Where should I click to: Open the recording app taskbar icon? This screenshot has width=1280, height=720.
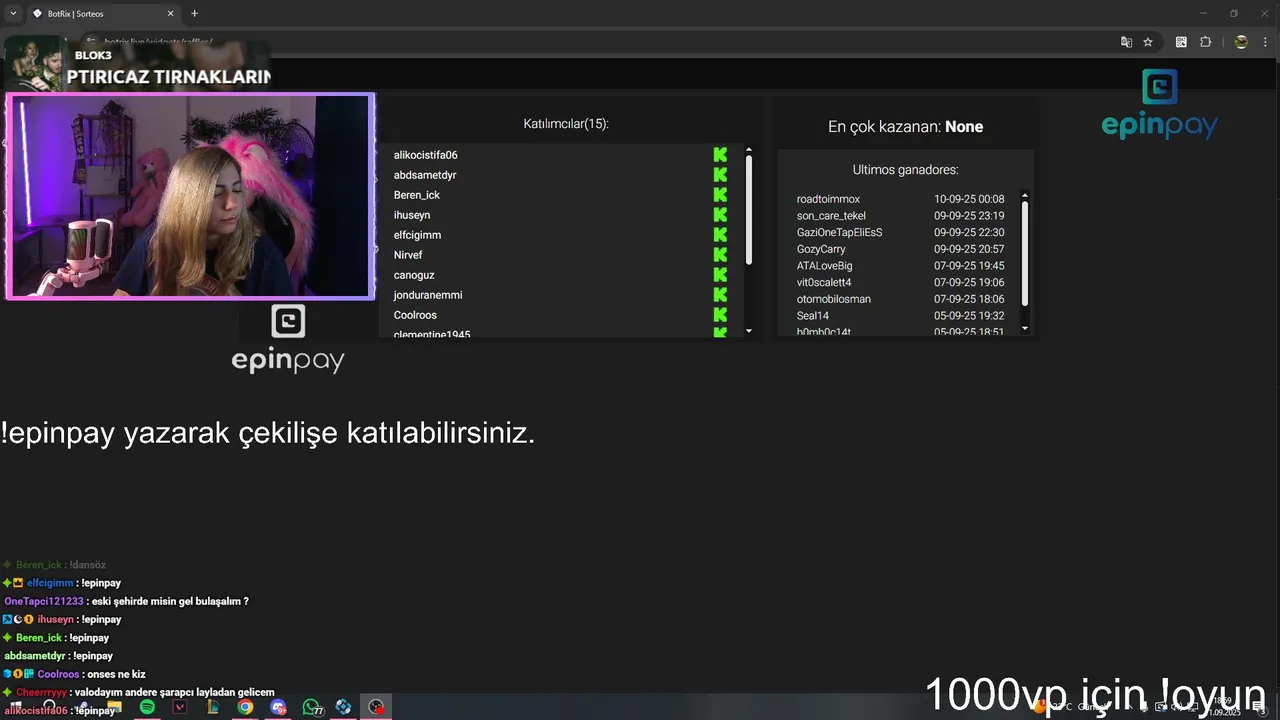click(376, 707)
